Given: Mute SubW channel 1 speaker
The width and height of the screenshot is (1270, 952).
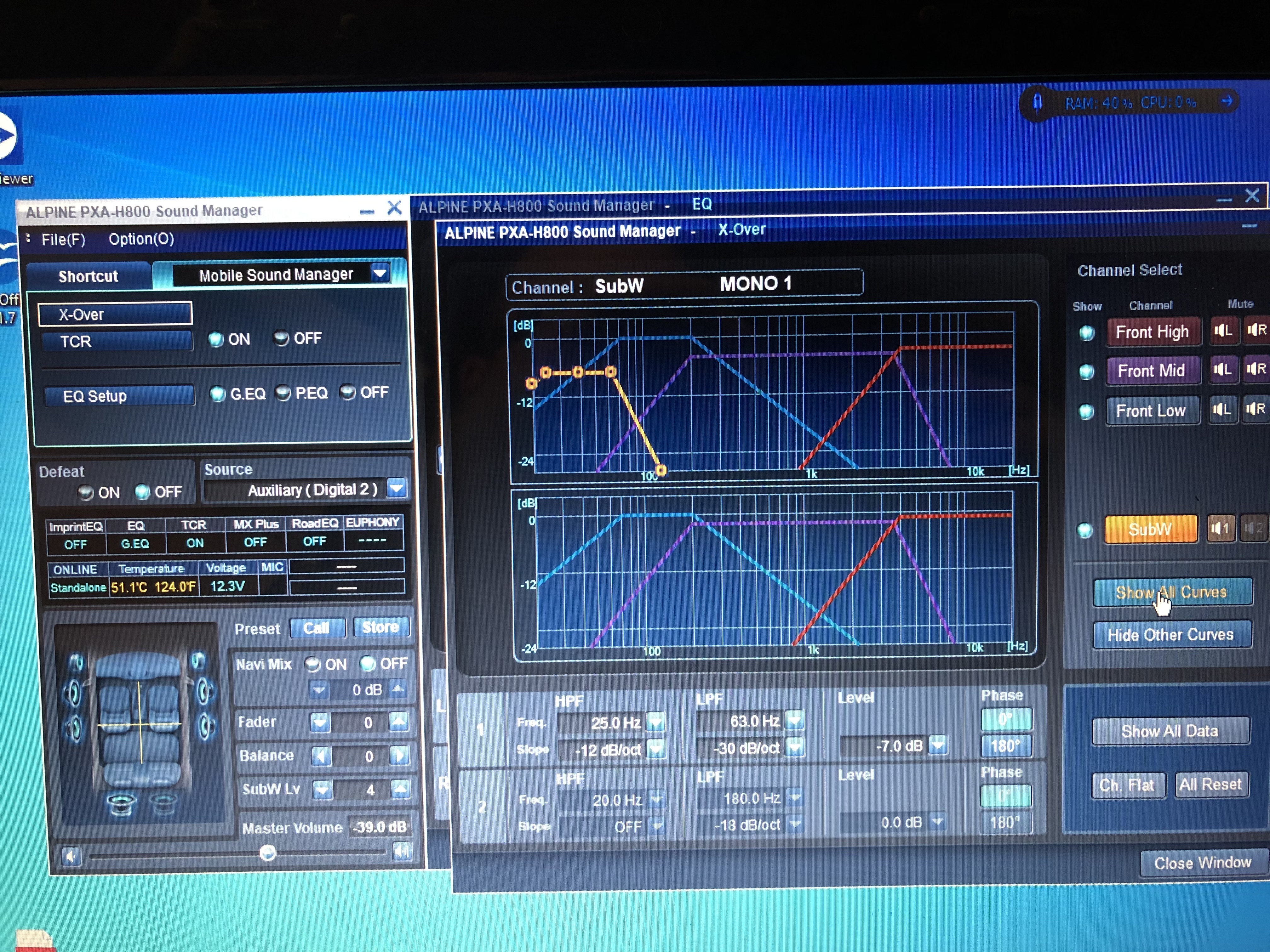Looking at the screenshot, I should 1220,529.
